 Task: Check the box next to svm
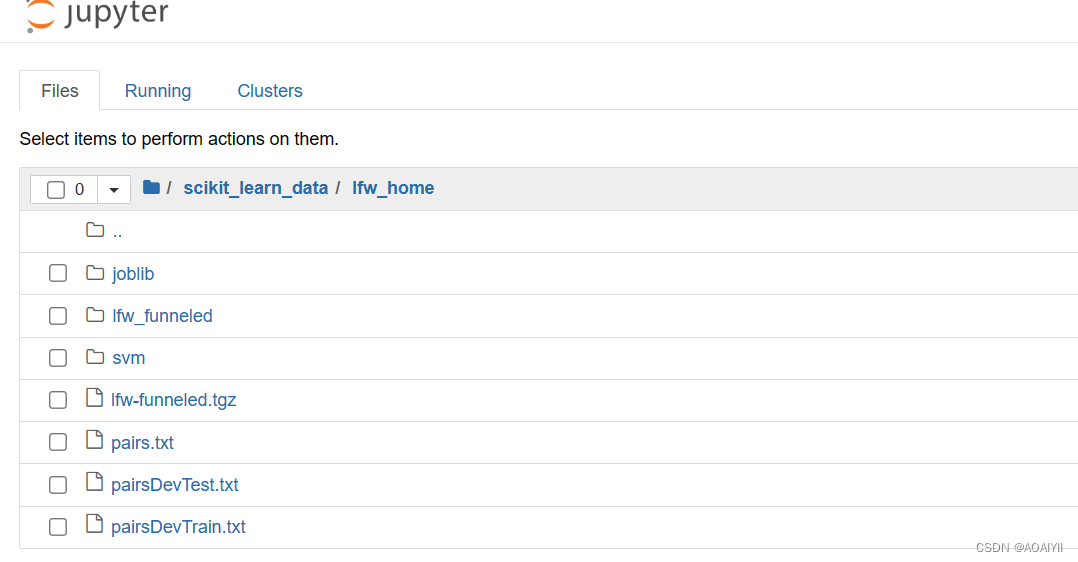pyautogui.click(x=58, y=358)
